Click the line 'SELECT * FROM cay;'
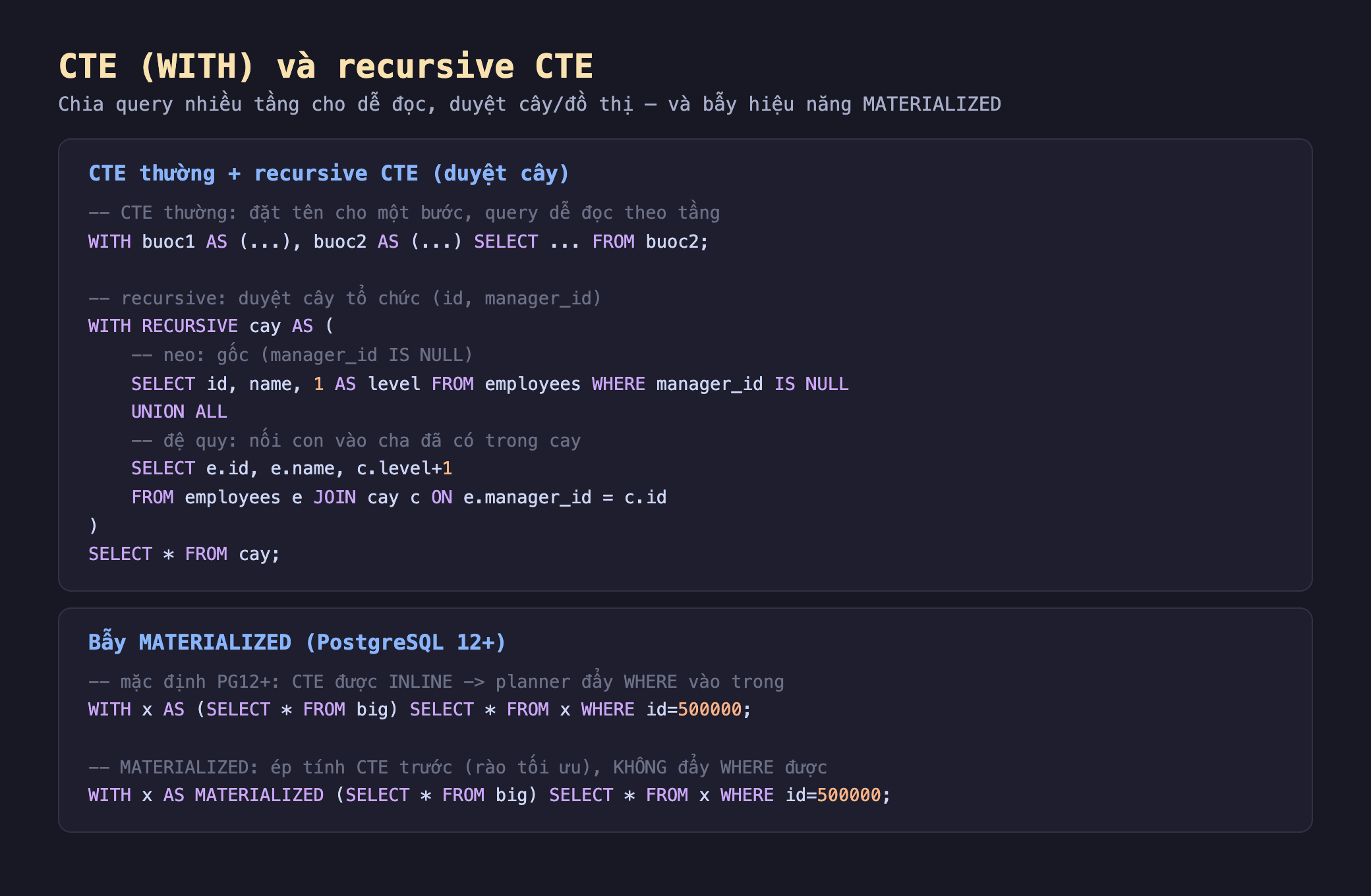The height and width of the screenshot is (896, 1371). pyautogui.click(x=184, y=554)
